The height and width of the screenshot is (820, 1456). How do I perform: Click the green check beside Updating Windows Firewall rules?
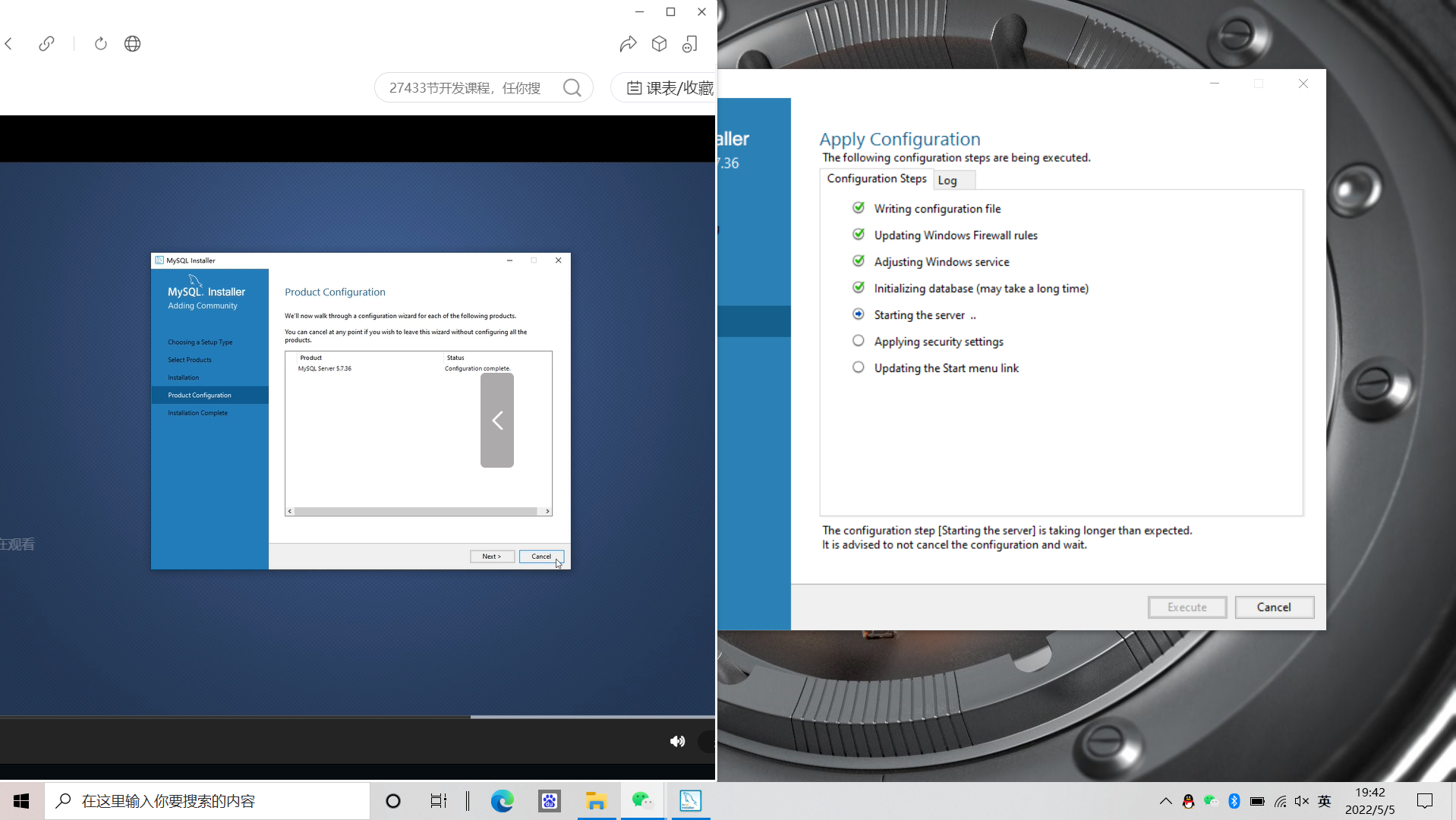(x=859, y=234)
